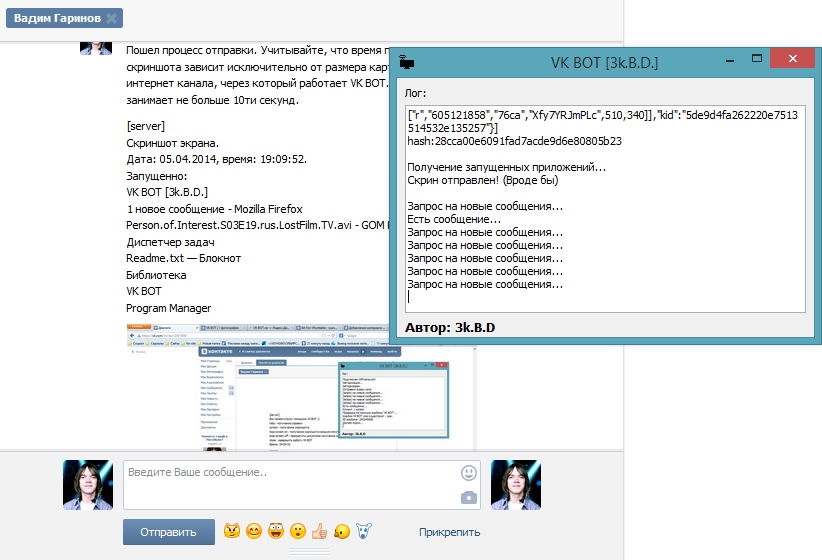822x560 pixels.
Task: Remove the Вадим Гаринов recipient tag
Action: (x=111, y=18)
